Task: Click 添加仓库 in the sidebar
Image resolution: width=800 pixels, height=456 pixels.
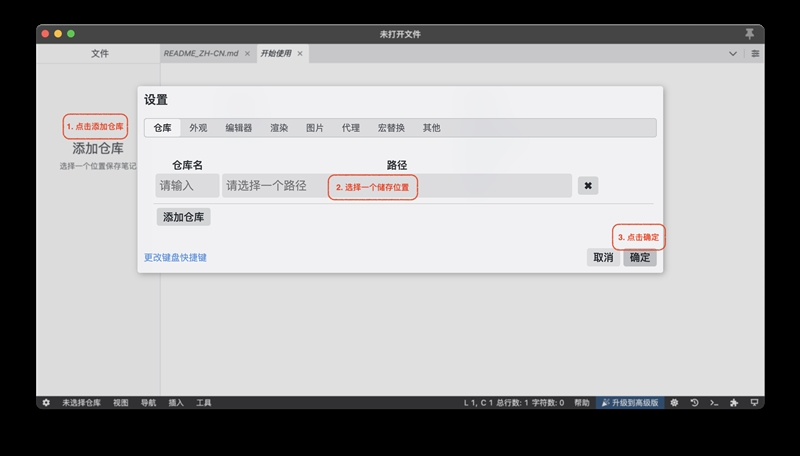Action: [98, 148]
